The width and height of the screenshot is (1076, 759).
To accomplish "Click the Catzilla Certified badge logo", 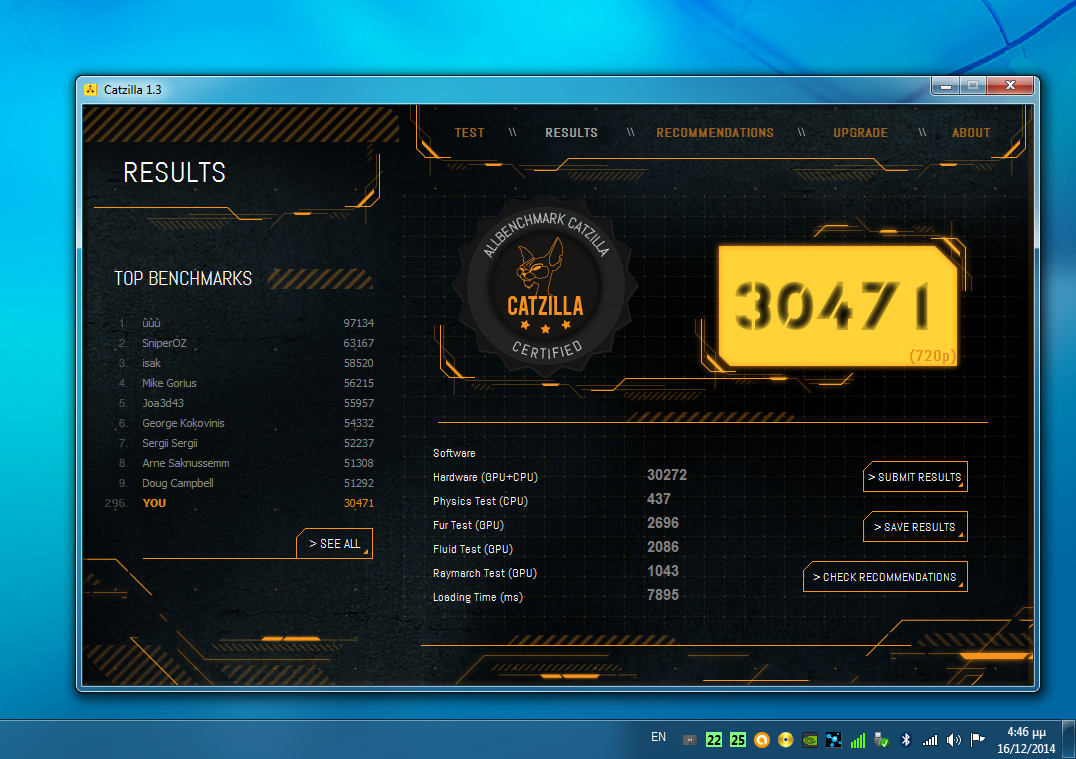I will click(546, 287).
